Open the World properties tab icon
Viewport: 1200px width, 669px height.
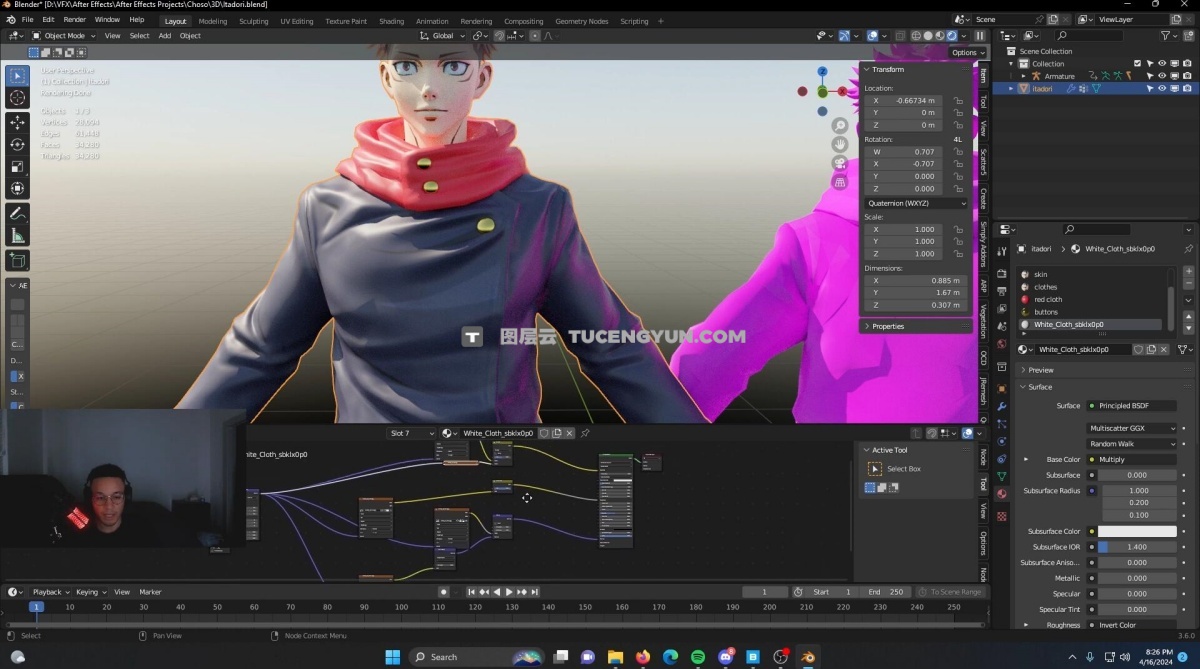point(1002,346)
